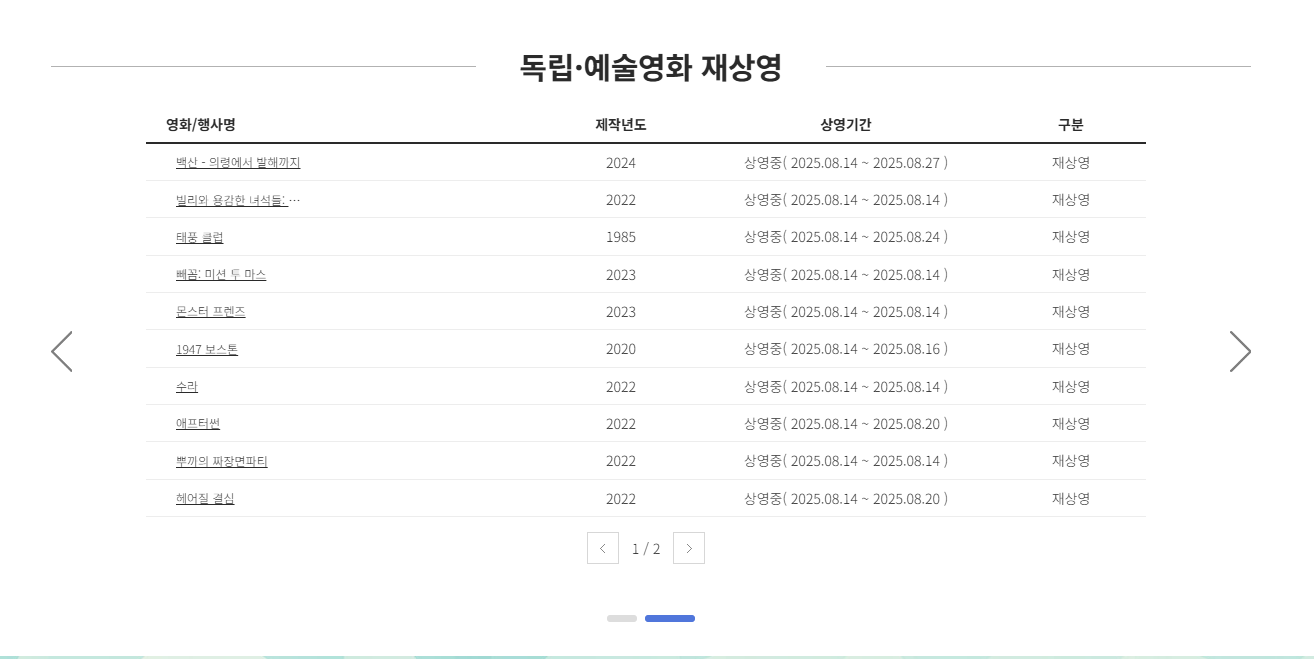Click the pagination previous arrow button
The image size is (1314, 659).
[x=603, y=548]
